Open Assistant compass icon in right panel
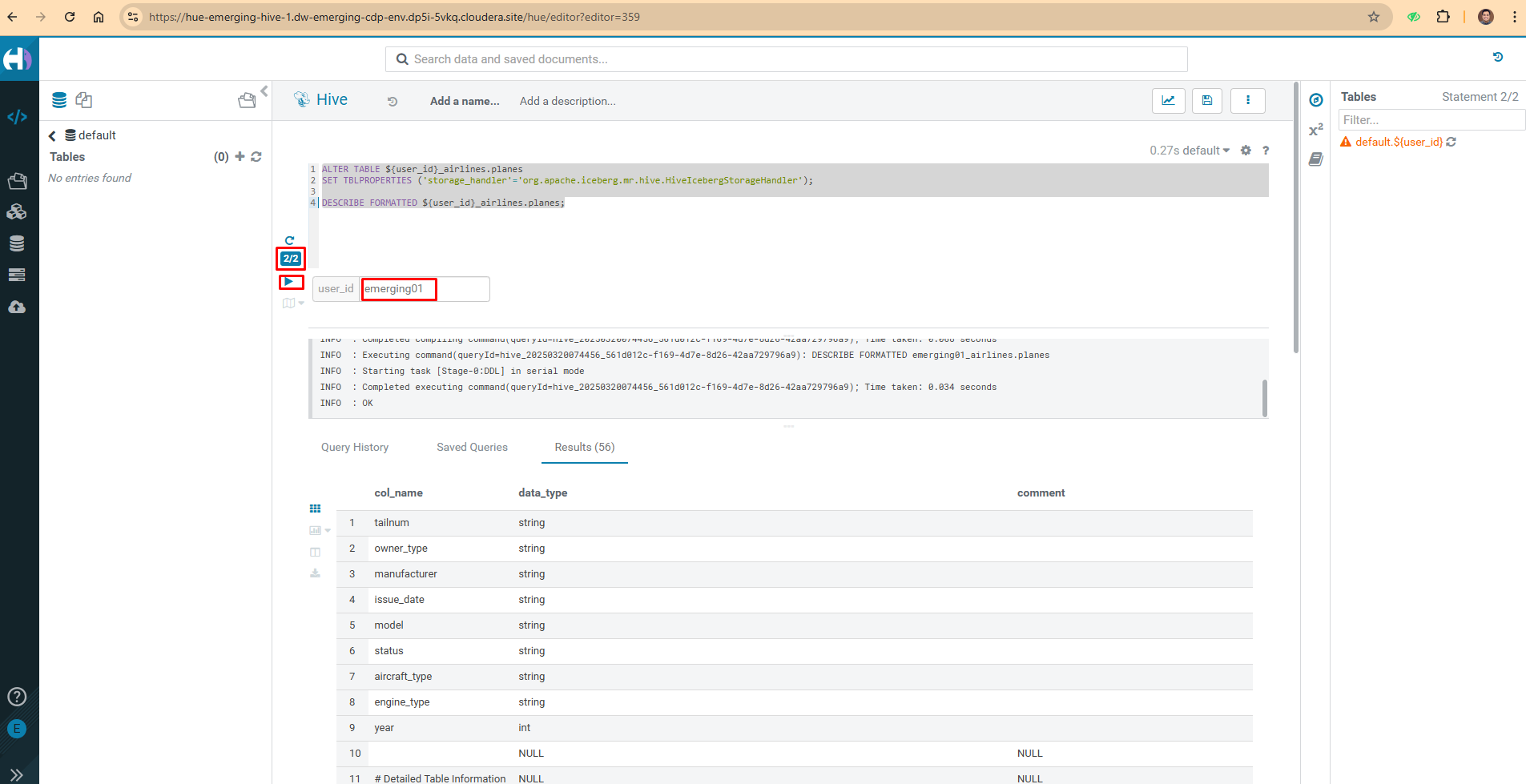Viewport: 1526px width, 784px height. point(1316,100)
